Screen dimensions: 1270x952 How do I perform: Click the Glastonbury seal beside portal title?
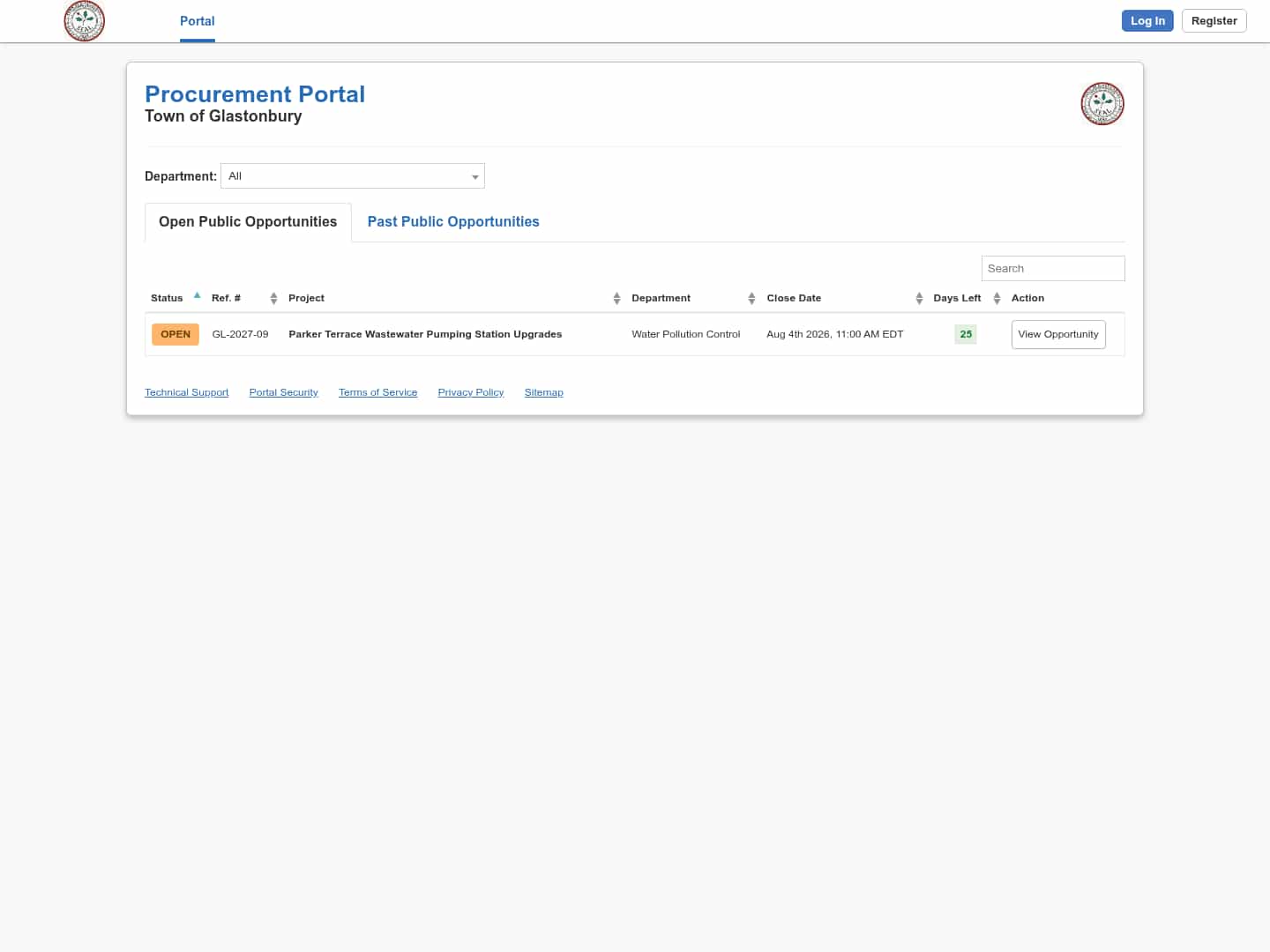(1102, 104)
